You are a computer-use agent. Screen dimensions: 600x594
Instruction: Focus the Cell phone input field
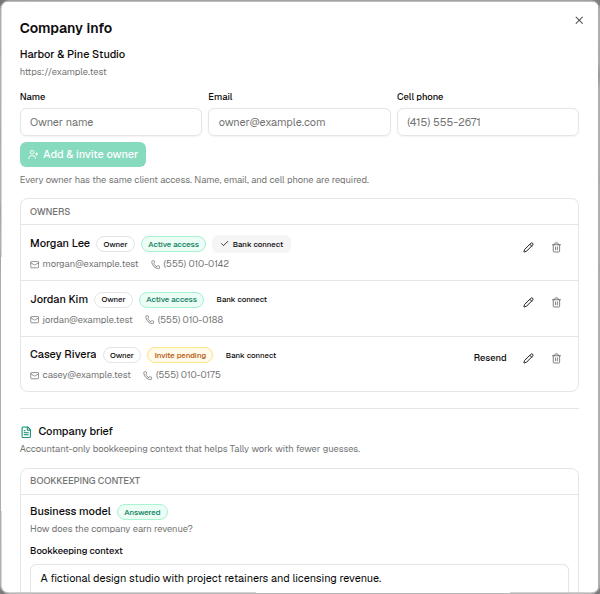coord(488,122)
